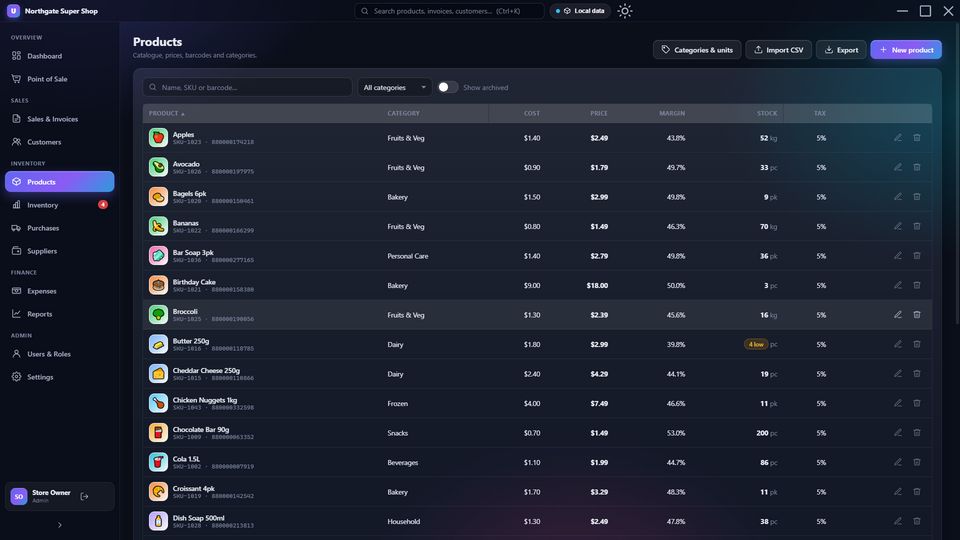Image resolution: width=960 pixels, height=540 pixels.
Task: Edit the Dish Soap 500ml product
Action: (x=898, y=521)
